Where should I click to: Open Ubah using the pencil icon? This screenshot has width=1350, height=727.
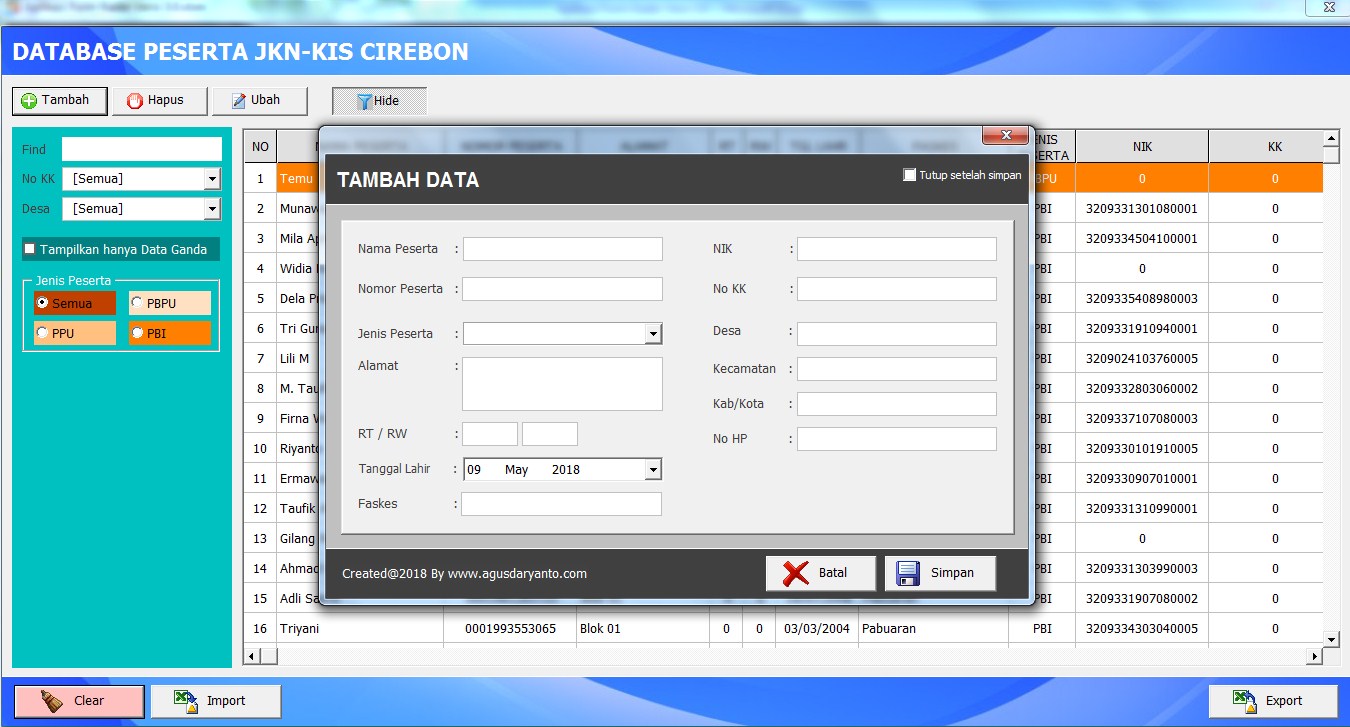(238, 100)
